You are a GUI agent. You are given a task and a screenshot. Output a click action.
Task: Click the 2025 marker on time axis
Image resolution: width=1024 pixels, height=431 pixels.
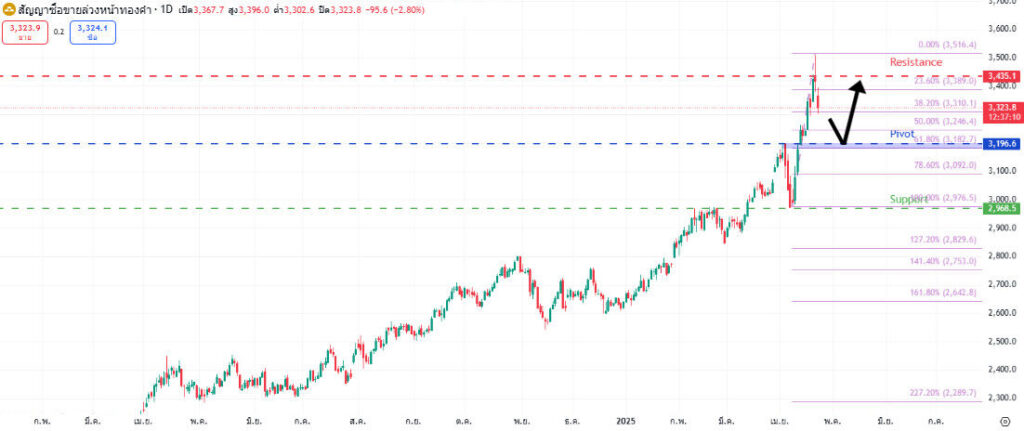[627, 422]
